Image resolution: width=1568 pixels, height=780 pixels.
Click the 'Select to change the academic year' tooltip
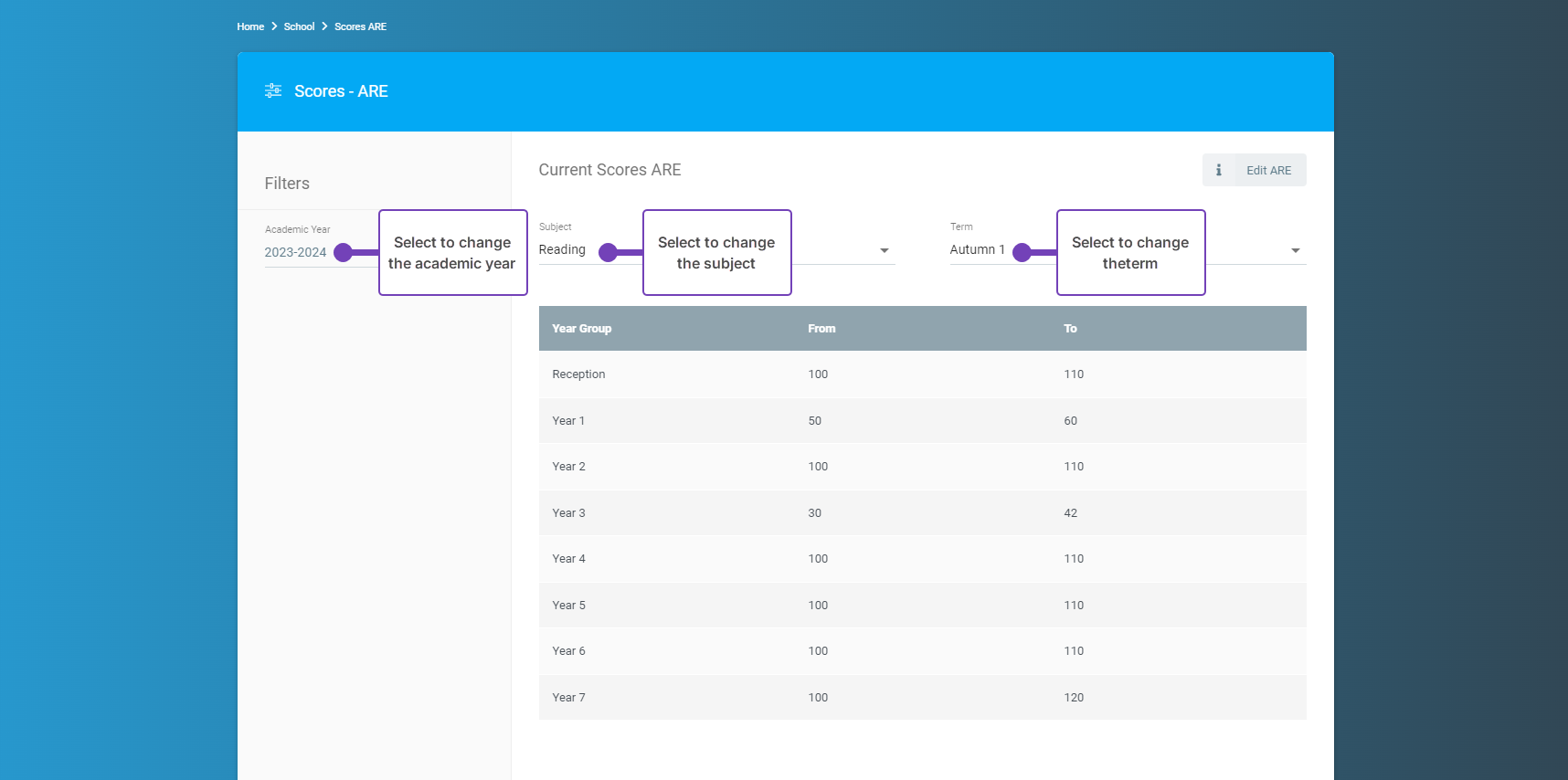tap(452, 253)
